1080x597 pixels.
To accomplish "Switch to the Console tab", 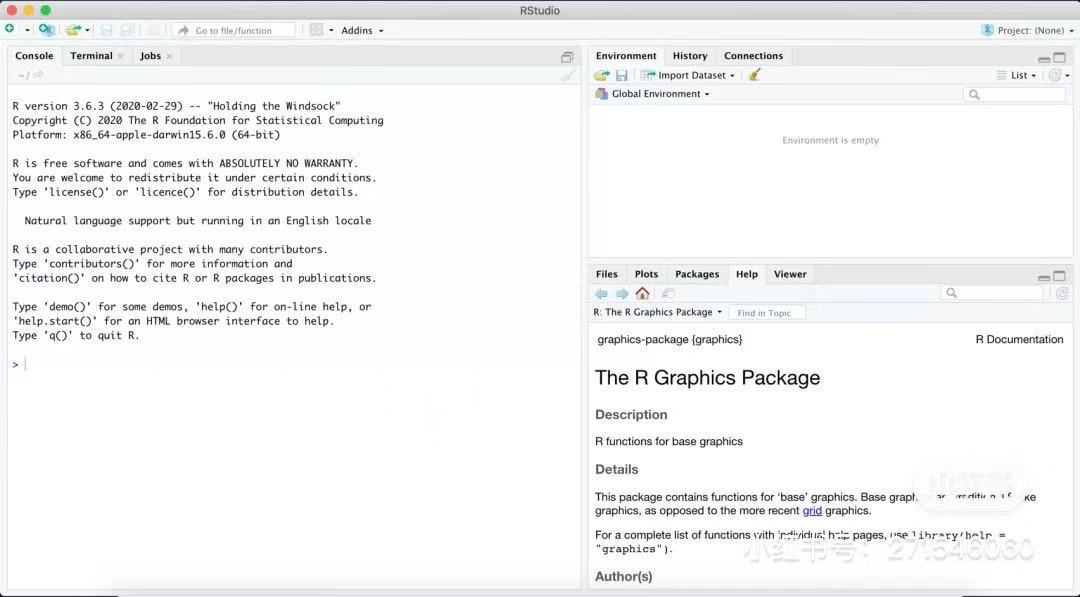I will coord(34,56).
